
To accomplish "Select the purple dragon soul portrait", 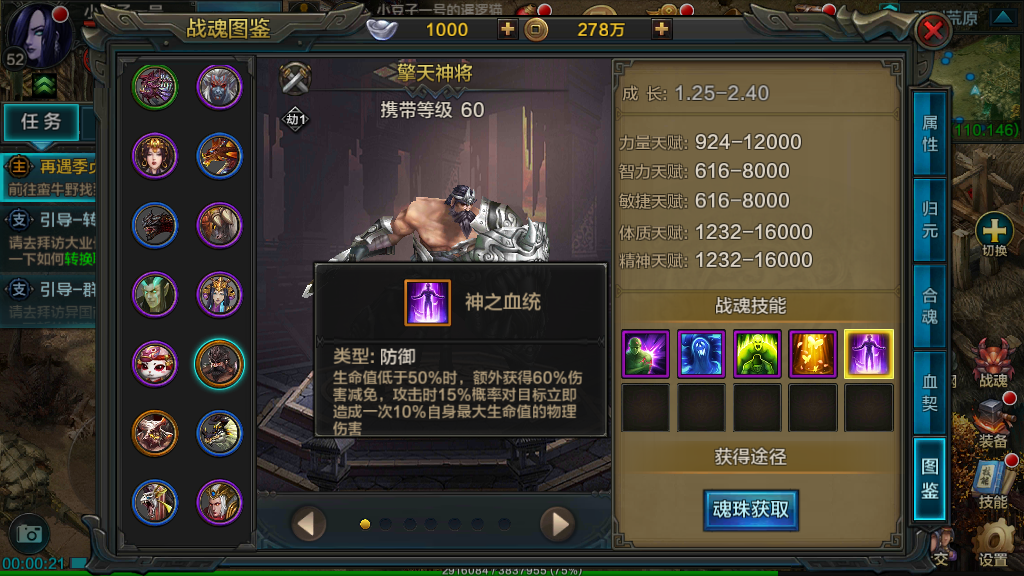I will tap(155, 87).
